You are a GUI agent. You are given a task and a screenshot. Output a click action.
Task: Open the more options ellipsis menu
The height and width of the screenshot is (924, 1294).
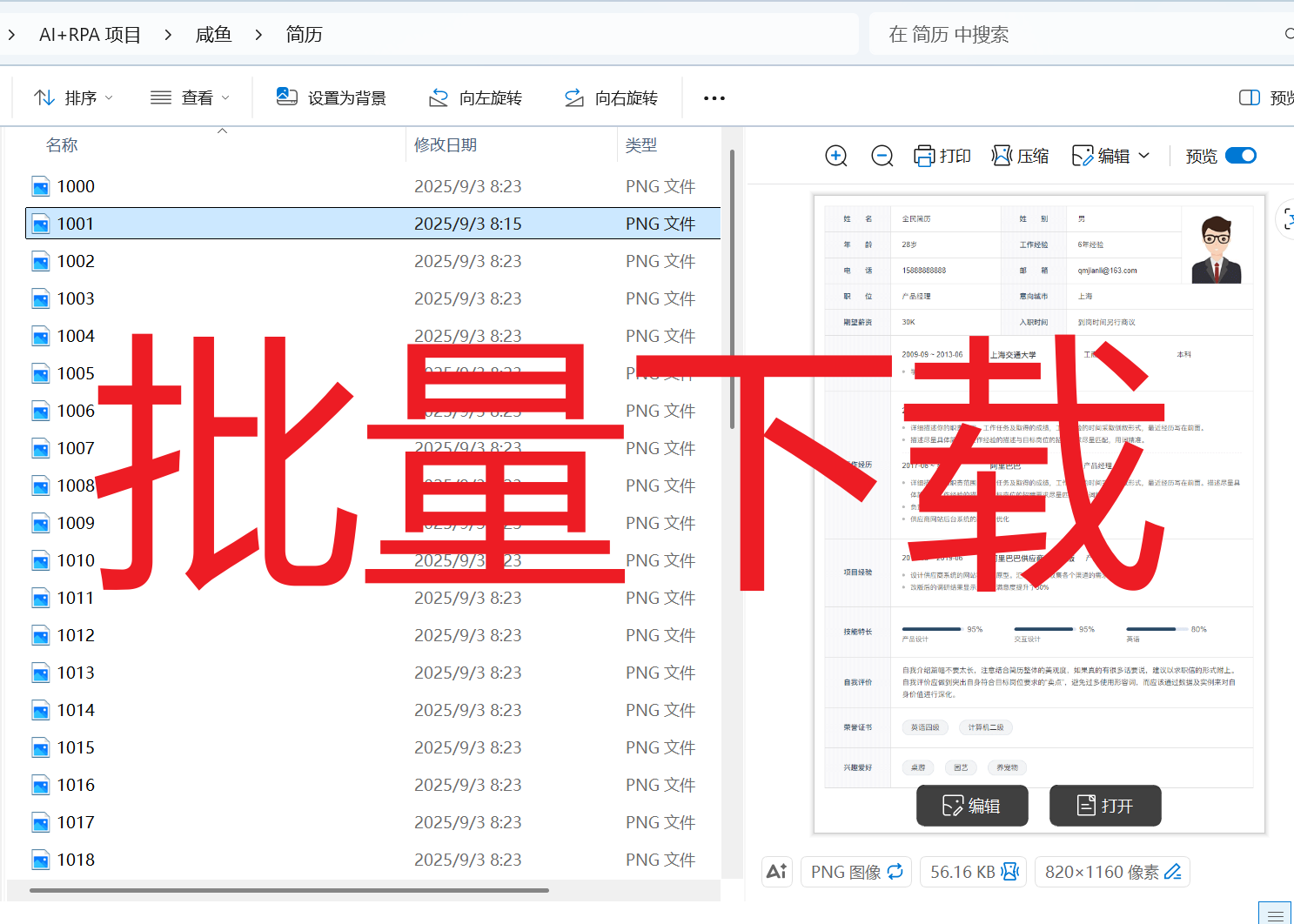tap(714, 98)
